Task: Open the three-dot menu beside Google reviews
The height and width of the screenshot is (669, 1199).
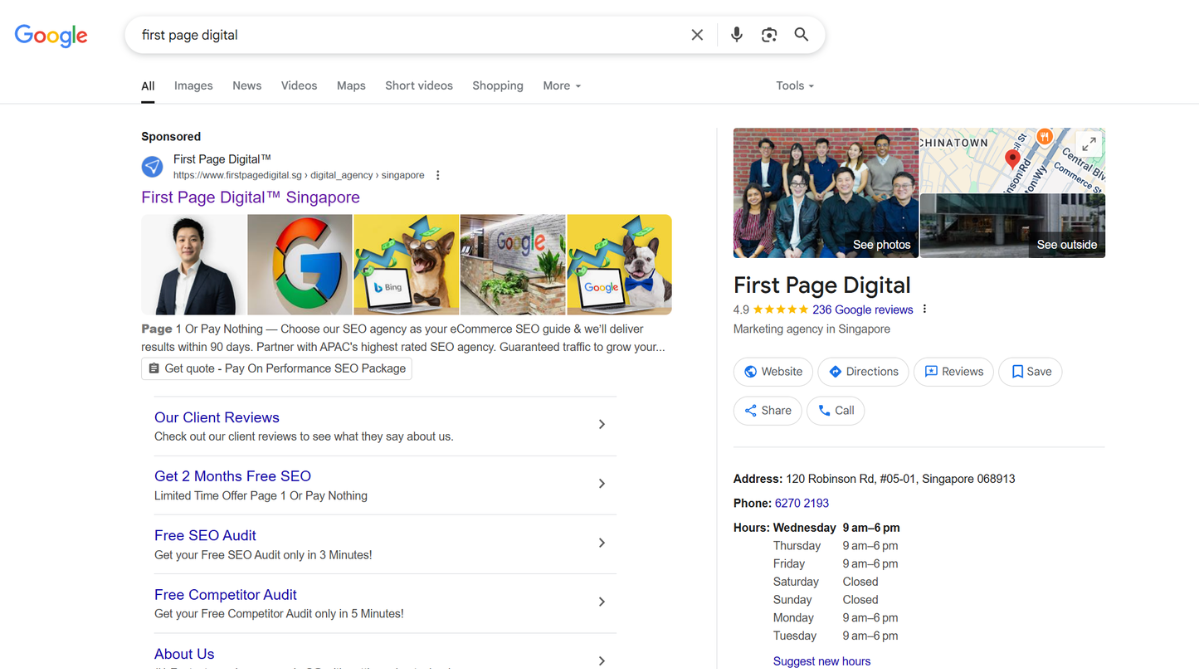Action: pos(924,310)
